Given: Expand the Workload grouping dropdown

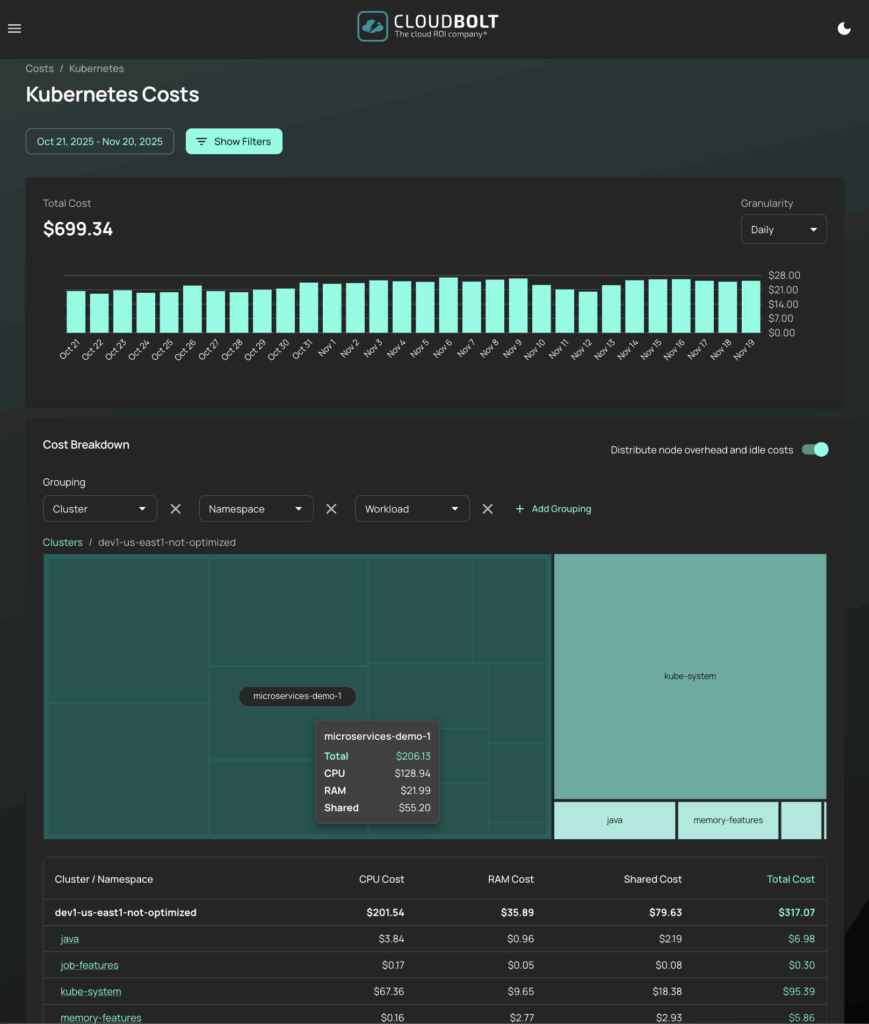Looking at the screenshot, I should coord(411,508).
